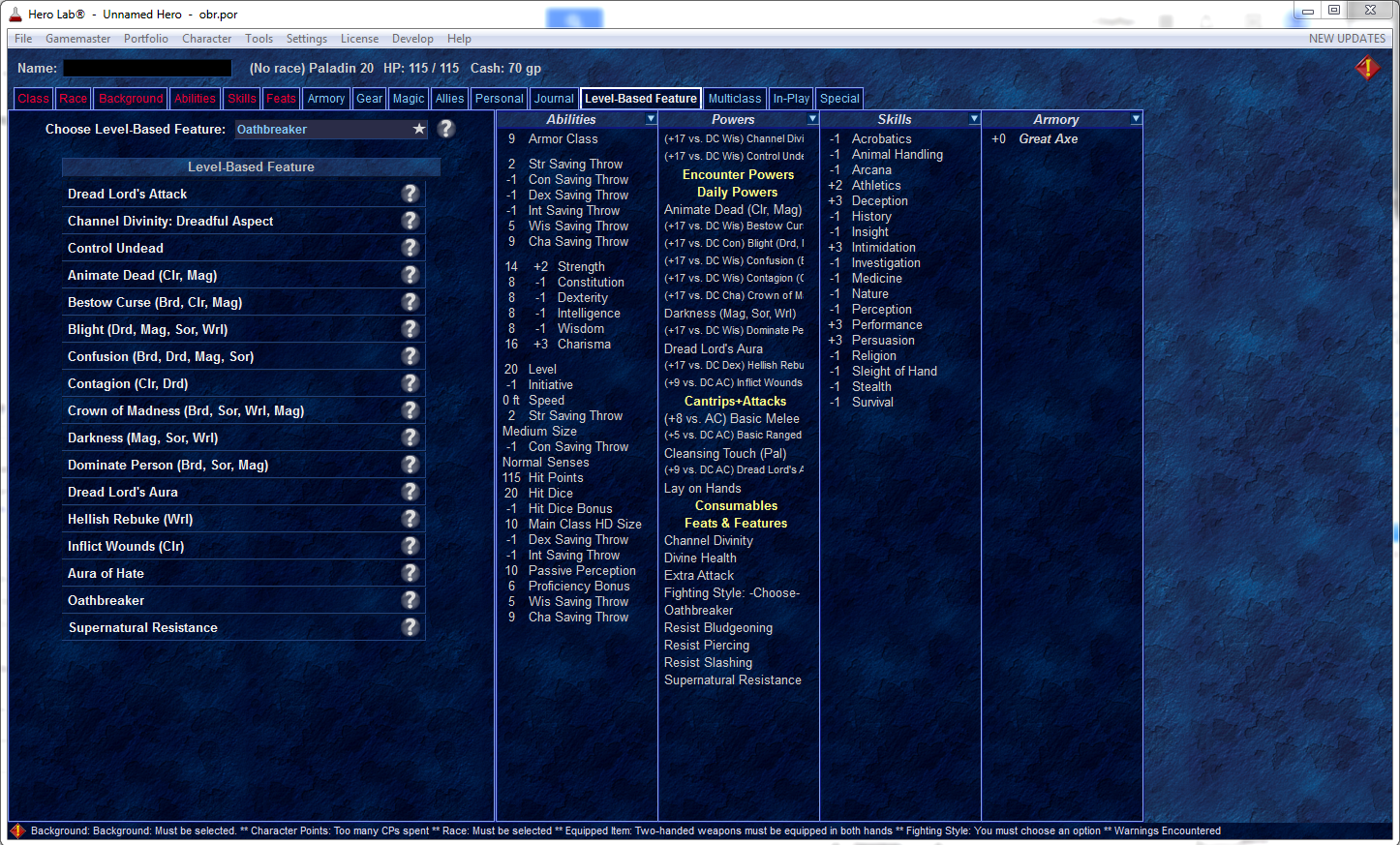Open the Tools menu
Viewport: 1400px width, 845px height.
click(259, 39)
